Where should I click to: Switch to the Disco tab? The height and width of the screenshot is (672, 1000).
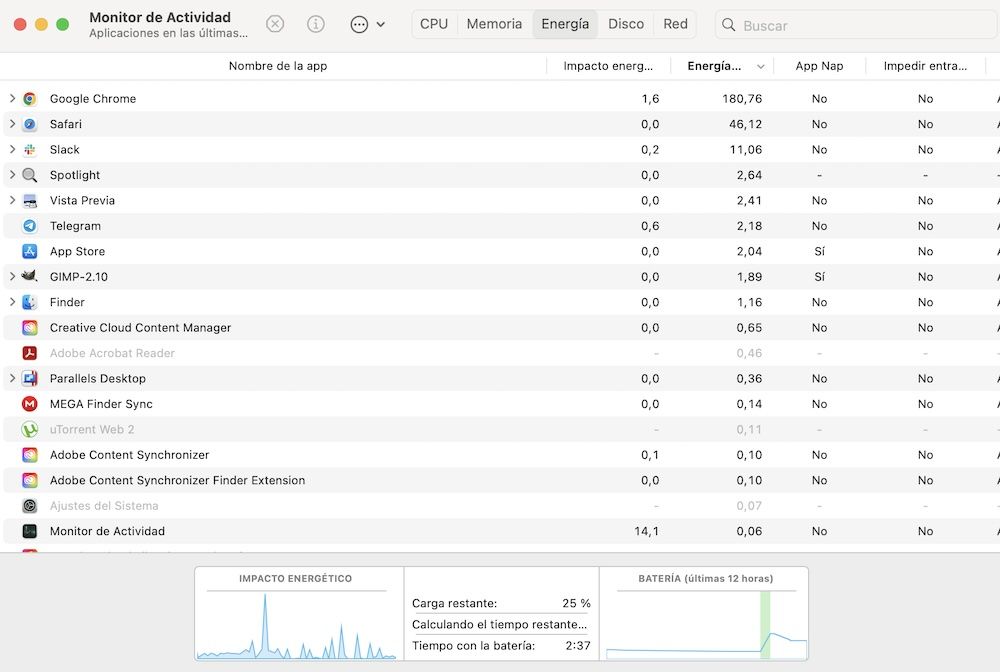pos(627,24)
